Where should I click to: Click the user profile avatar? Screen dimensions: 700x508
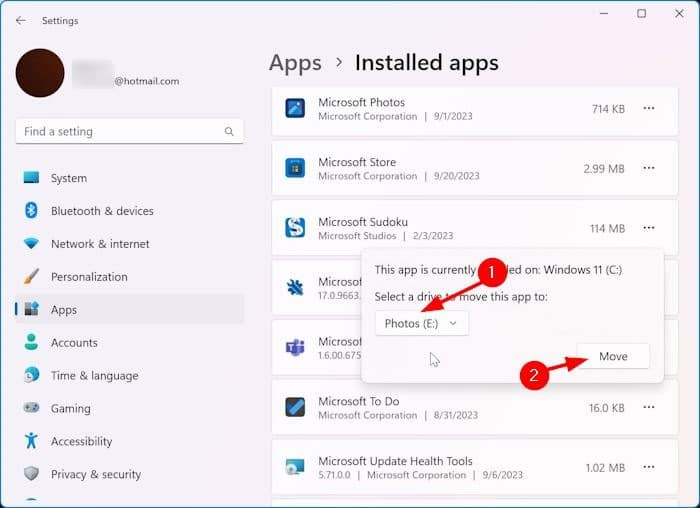coord(40,73)
